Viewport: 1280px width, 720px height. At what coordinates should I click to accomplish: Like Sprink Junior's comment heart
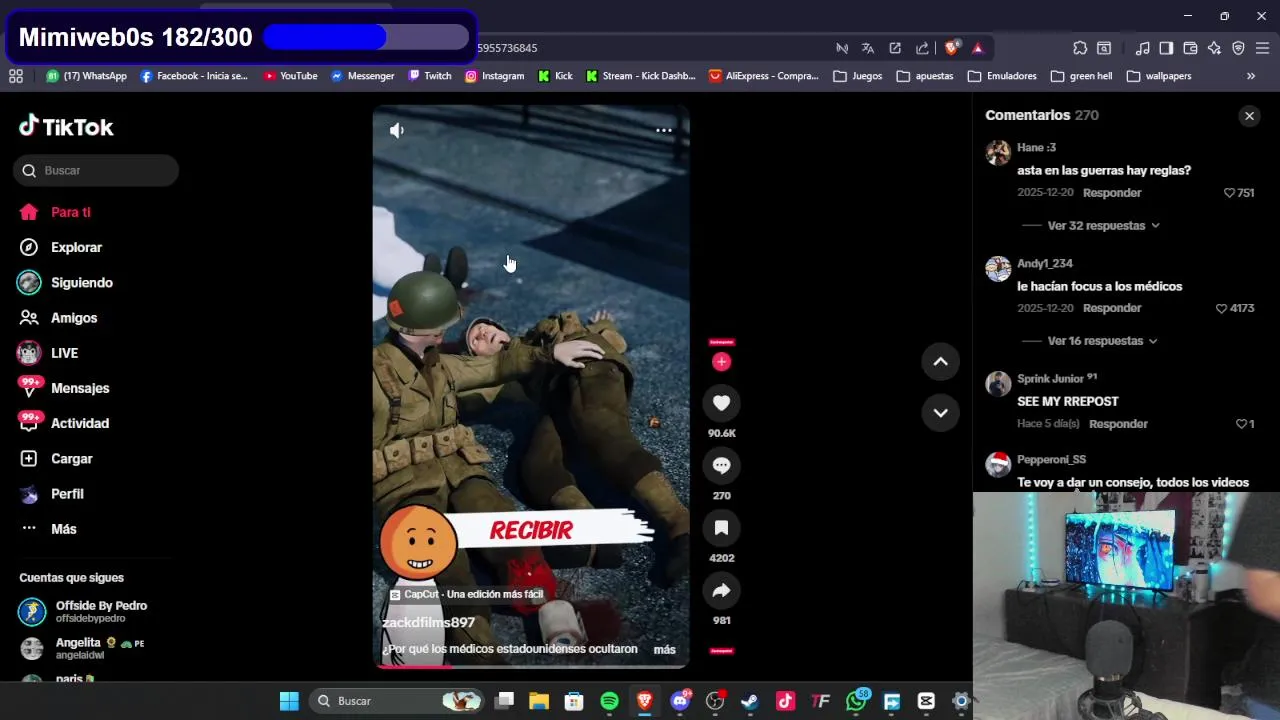tap(1241, 424)
